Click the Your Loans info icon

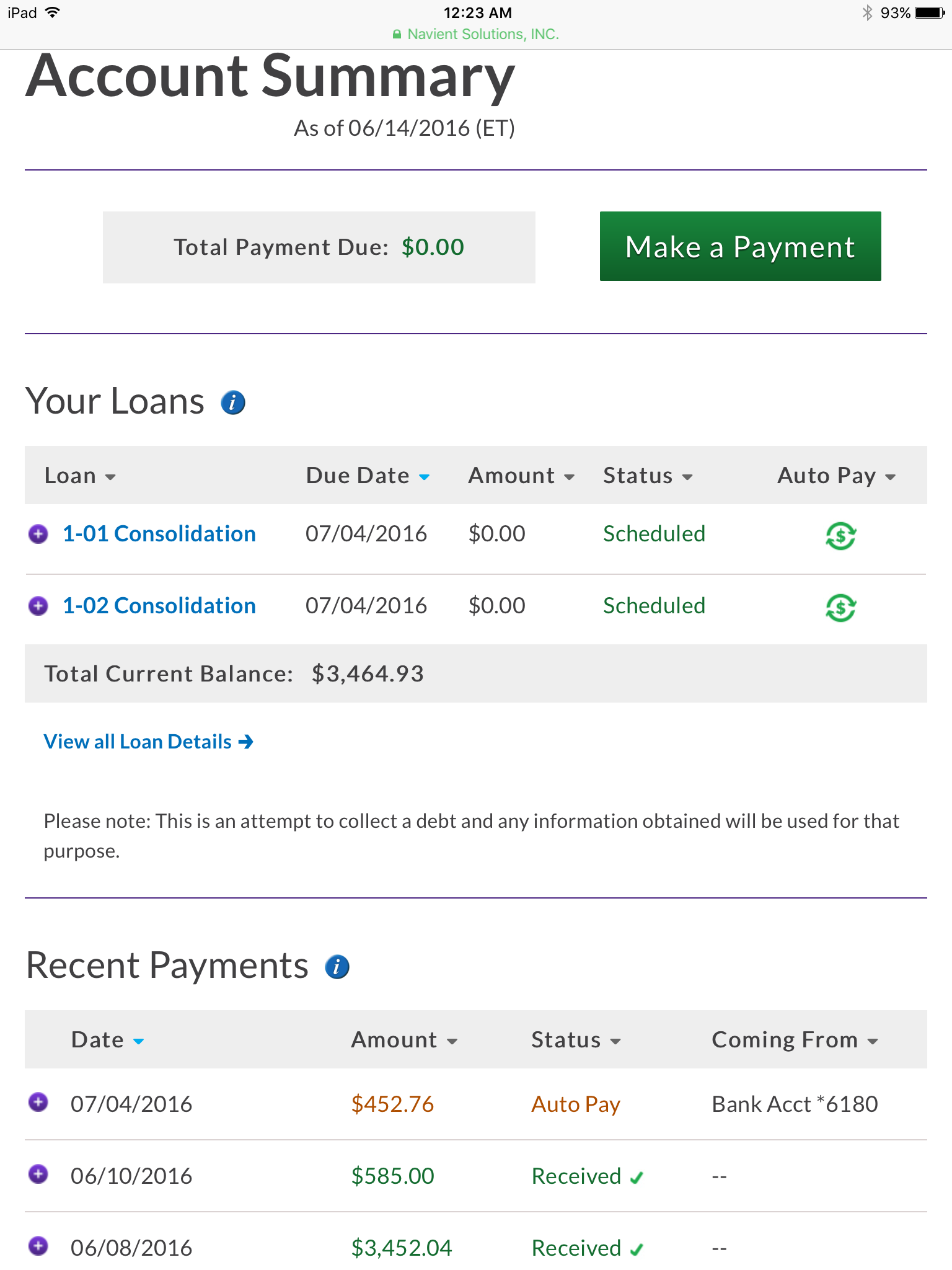[233, 402]
